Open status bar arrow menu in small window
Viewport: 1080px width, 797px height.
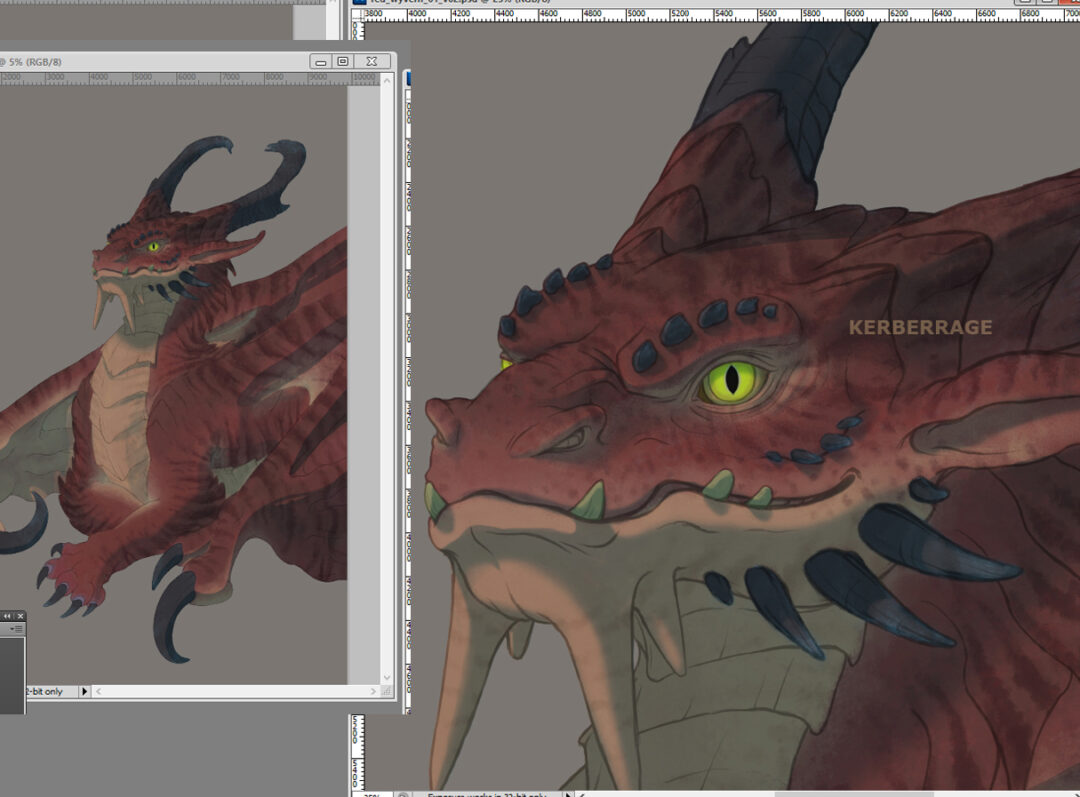click(x=84, y=691)
